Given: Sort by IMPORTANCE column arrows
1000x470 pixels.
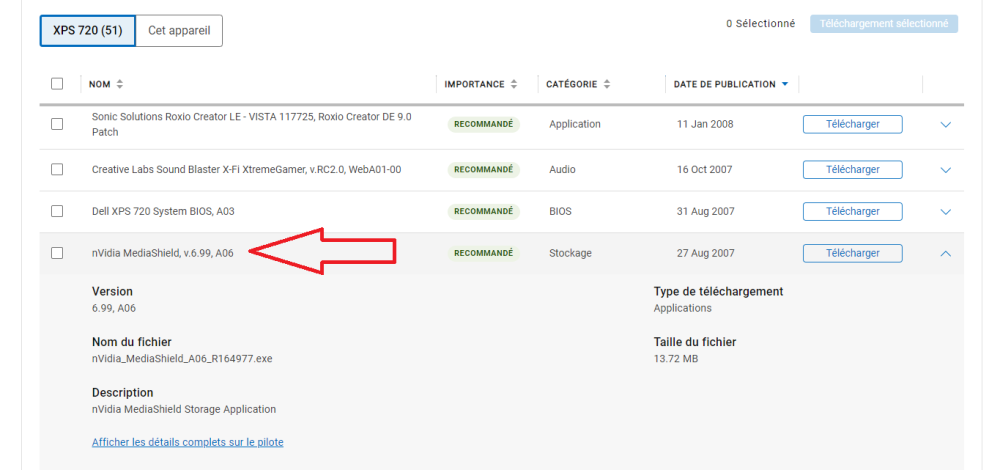Looking at the screenshot, I should [514, 84].
